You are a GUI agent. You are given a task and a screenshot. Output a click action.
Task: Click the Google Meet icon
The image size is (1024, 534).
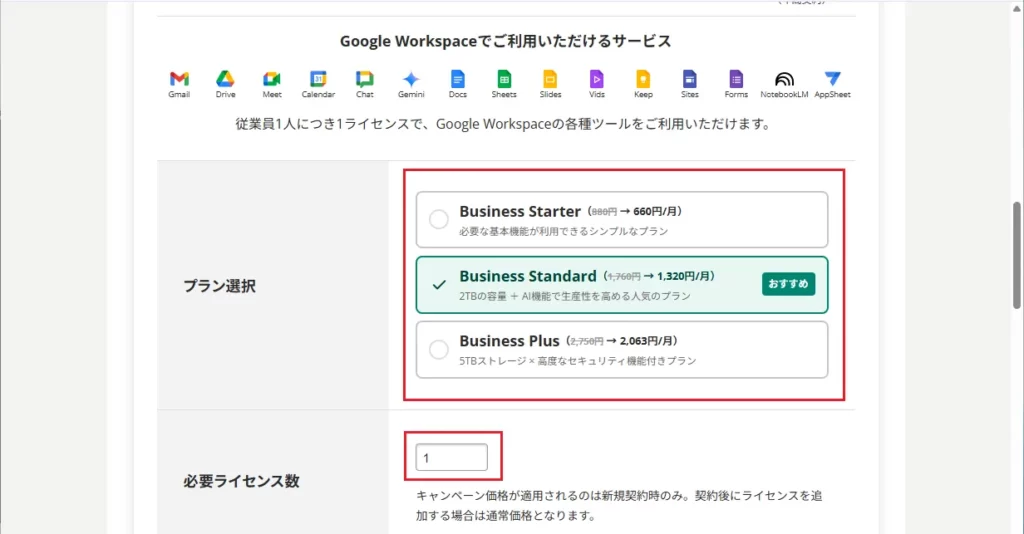272,79
